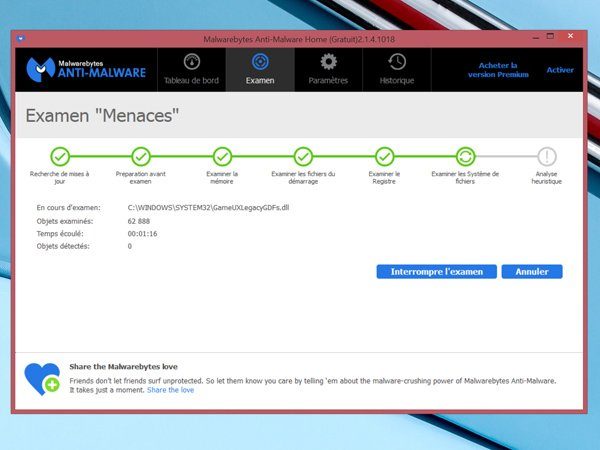
Task: Follow the Share the love link
Action: [170, 390]
